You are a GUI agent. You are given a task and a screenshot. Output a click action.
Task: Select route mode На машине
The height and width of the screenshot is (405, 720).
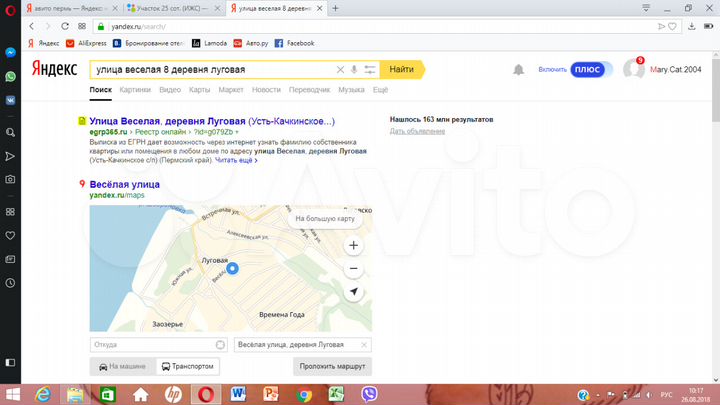(x=123, y=366)
